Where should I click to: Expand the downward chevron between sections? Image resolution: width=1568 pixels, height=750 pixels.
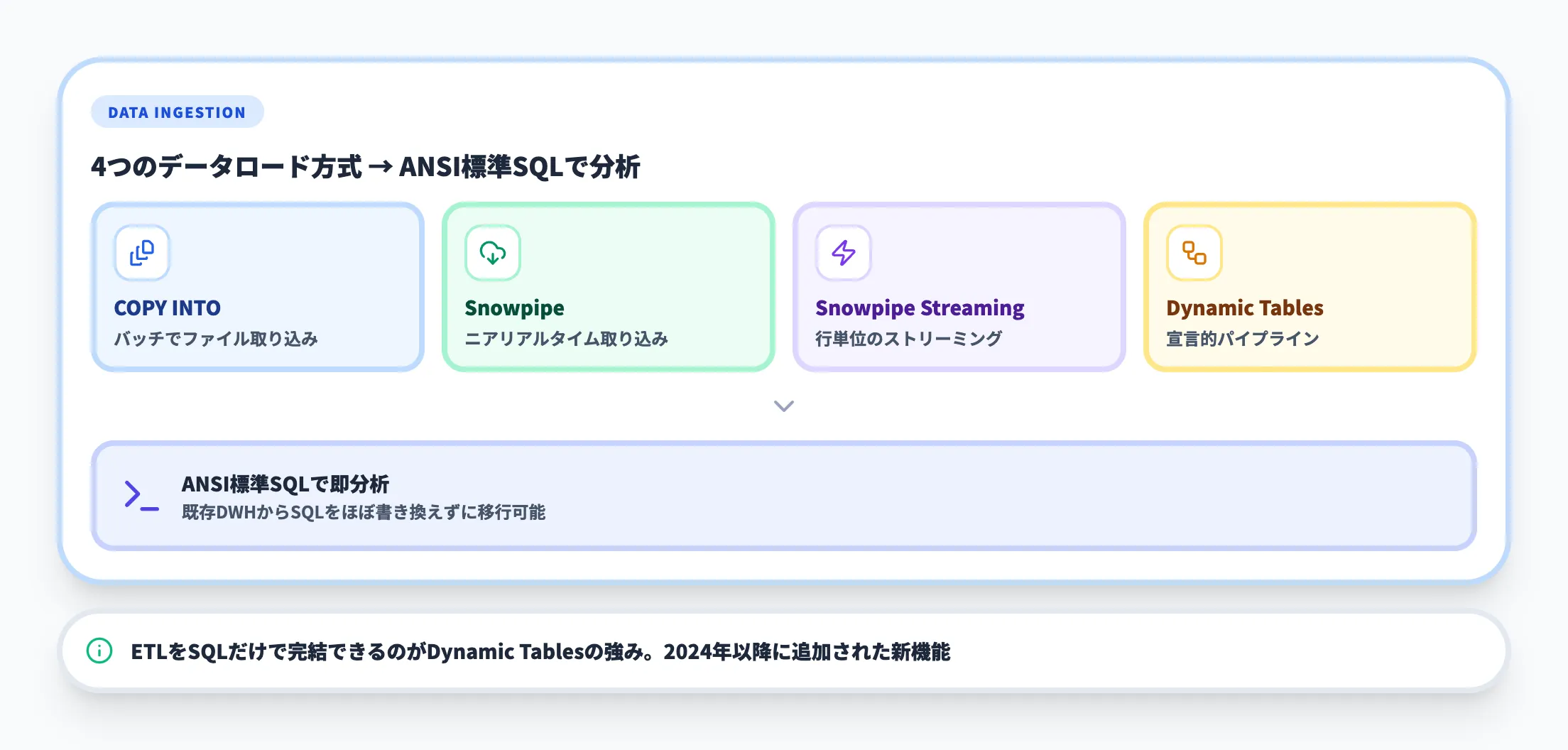783,406
